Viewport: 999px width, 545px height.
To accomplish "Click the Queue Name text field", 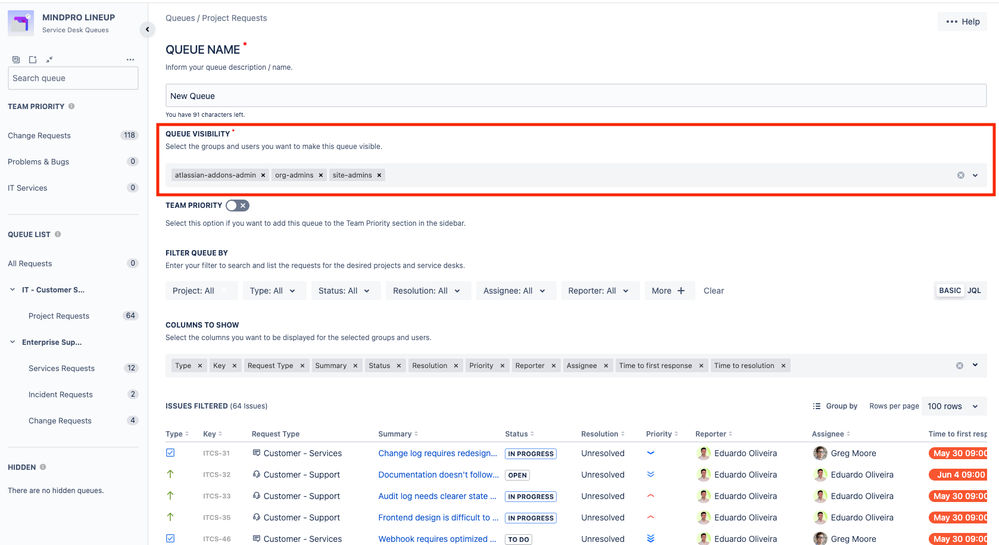I will [576, 96].
